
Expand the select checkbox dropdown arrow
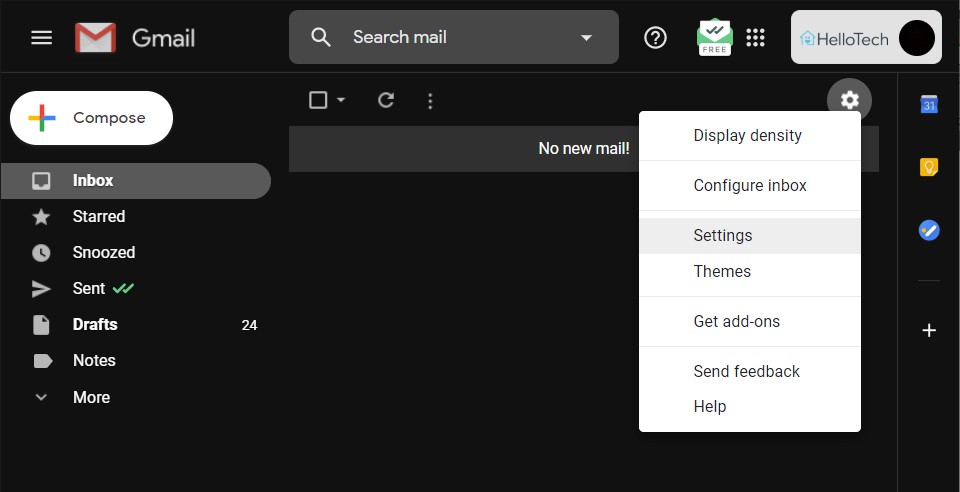tap(341, 100)
